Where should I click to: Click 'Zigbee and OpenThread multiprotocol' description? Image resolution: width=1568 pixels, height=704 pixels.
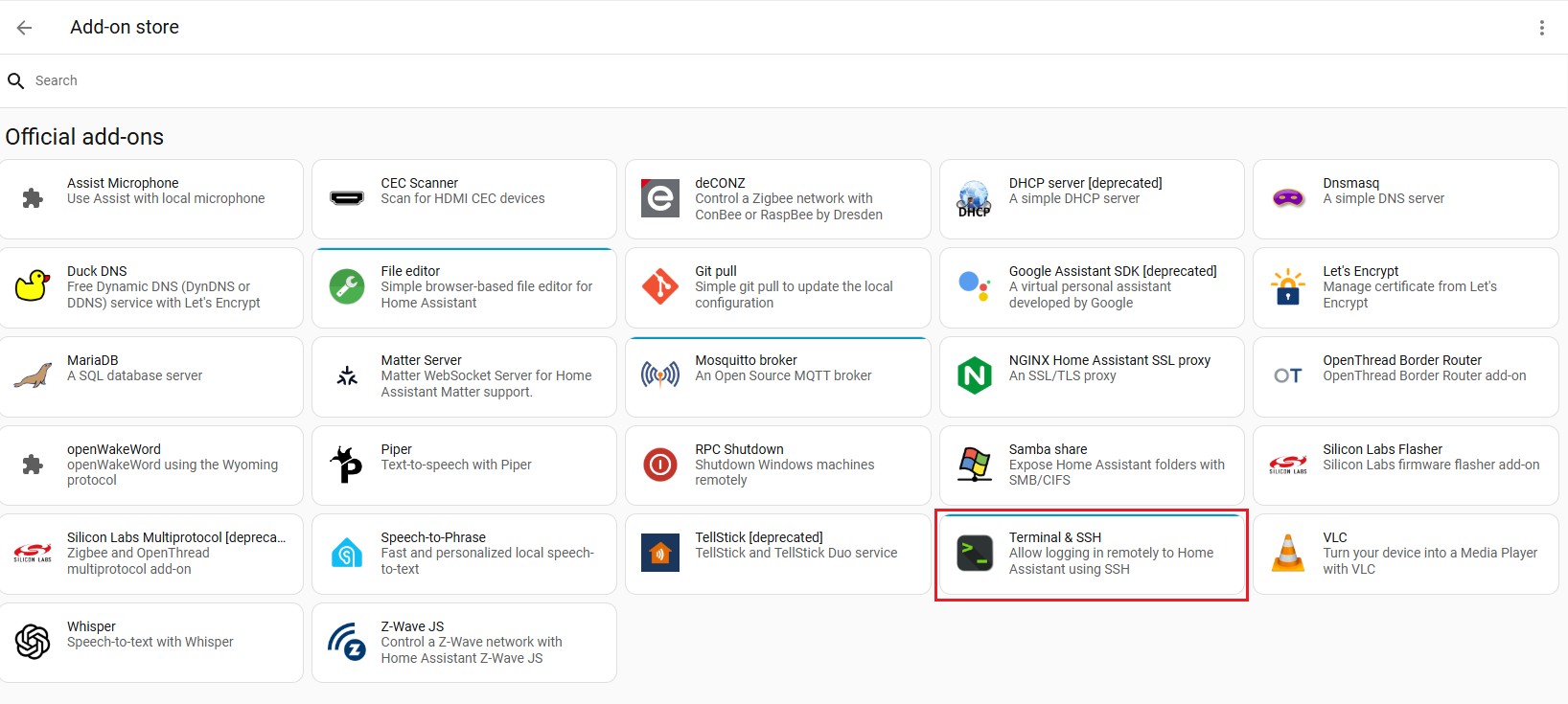pos(138,561)
